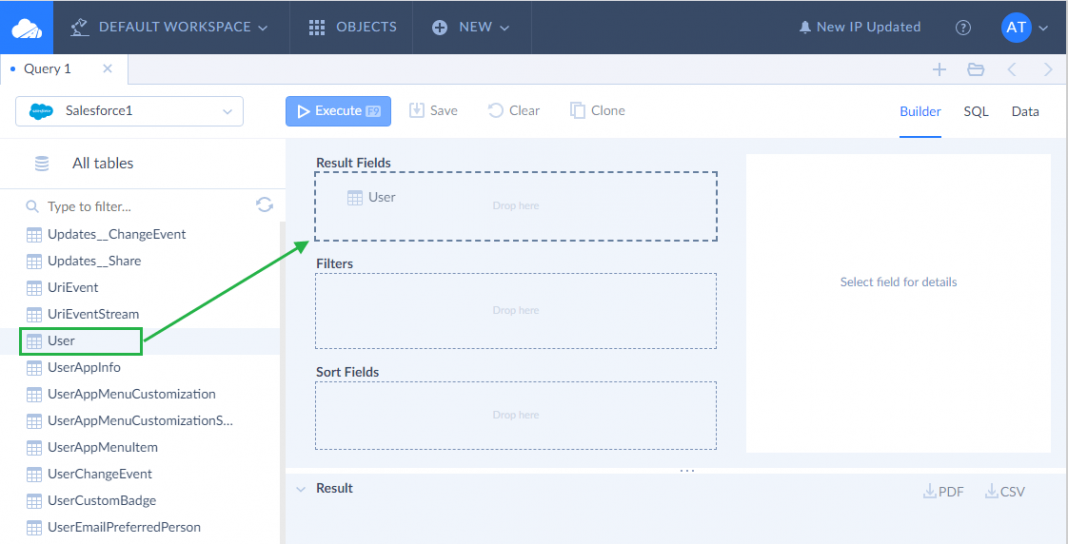Switch to the SQL tab
Viewport: 1068px width, 544px height.
[975, 111]
